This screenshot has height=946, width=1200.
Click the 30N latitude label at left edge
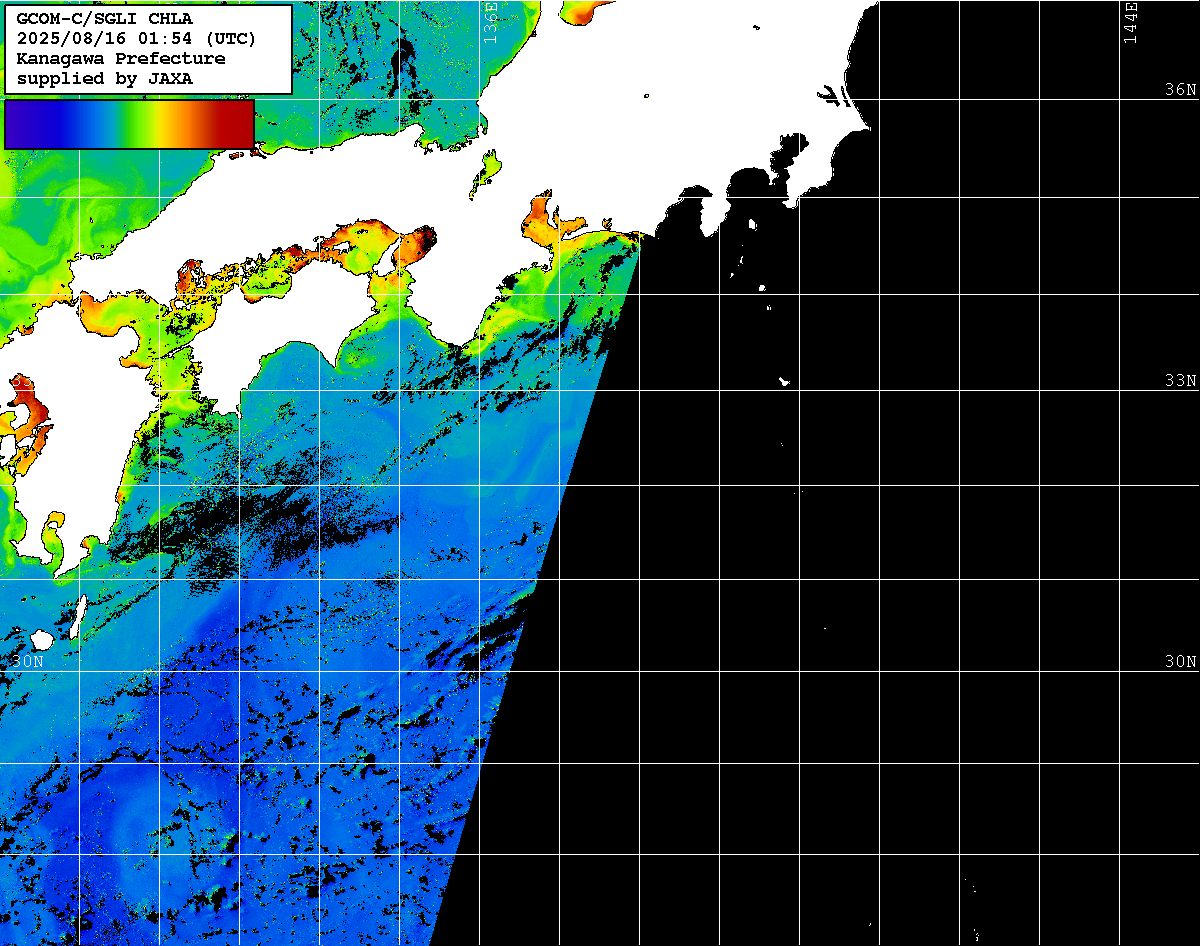[x=28, y=662]
